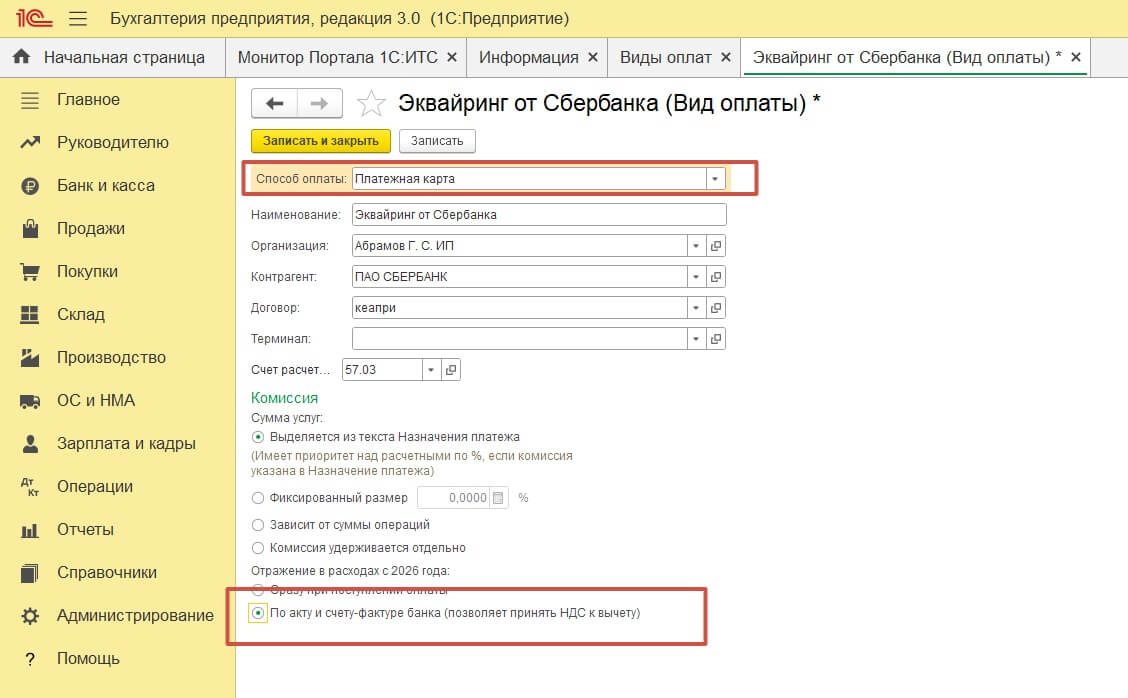Click the Контрагент field ПАО СБЕРБАНК
The image size is (1128, 698).
519,277
